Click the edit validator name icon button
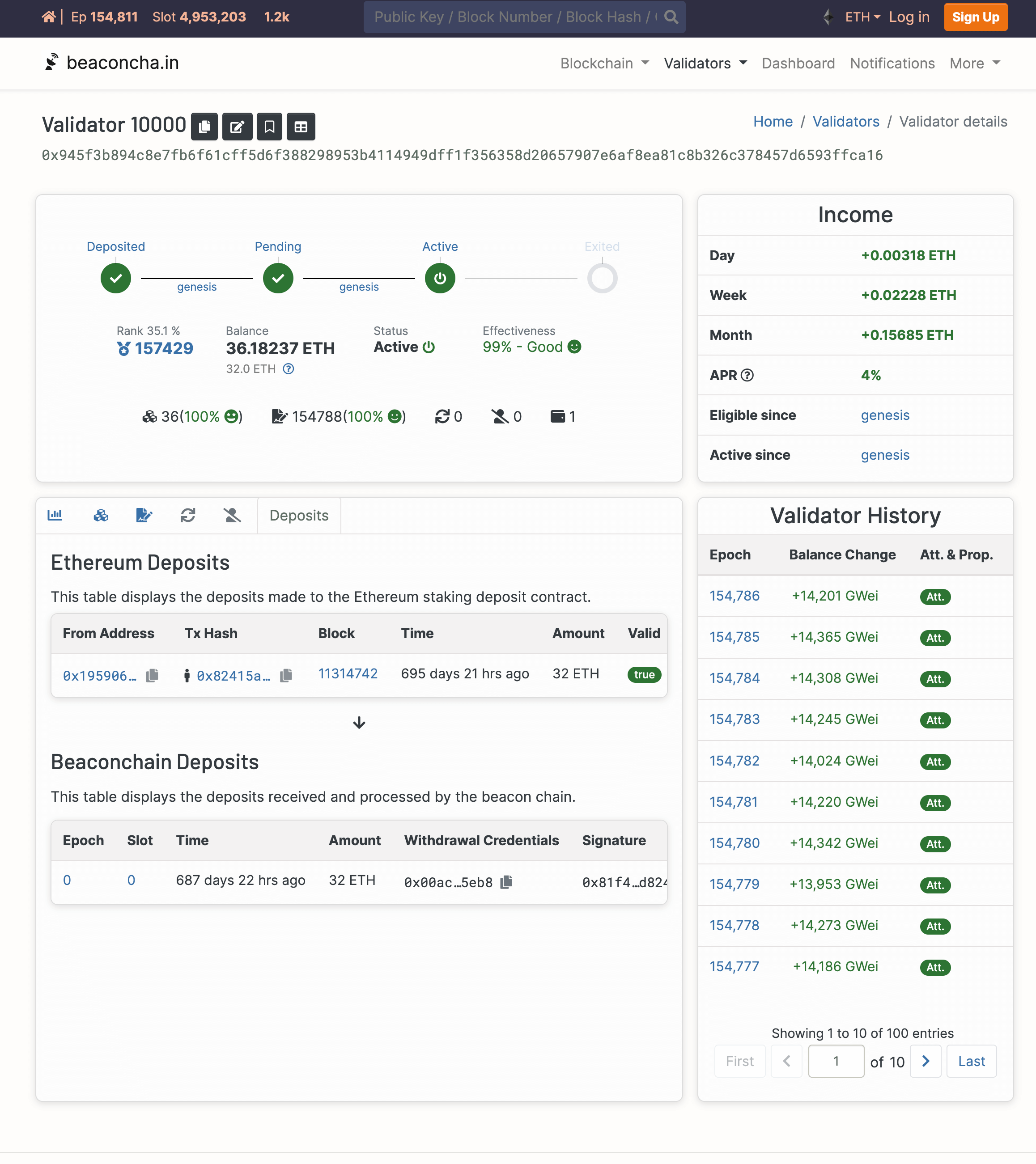Screen dimensions: 1036x1164 237,127
